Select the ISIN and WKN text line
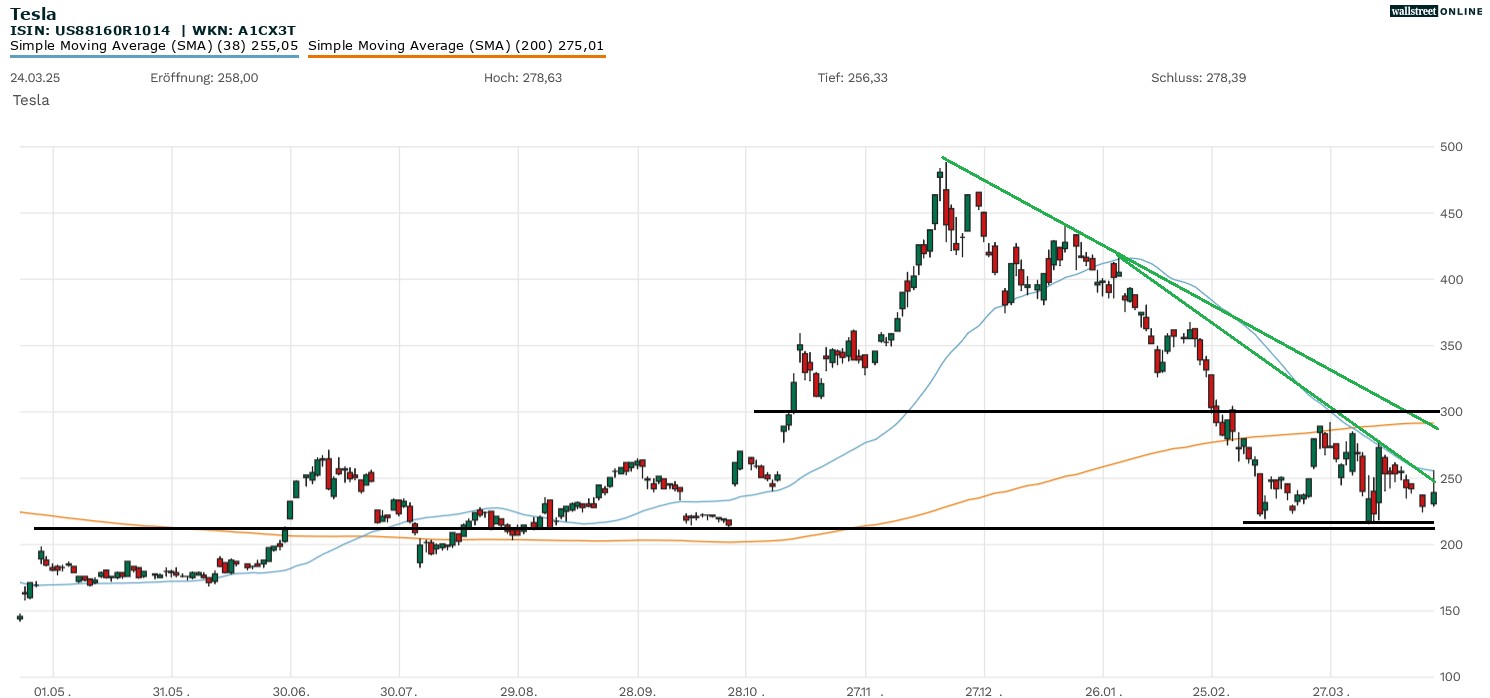This screenshot has height=698, width=1490. pos(152,30)
